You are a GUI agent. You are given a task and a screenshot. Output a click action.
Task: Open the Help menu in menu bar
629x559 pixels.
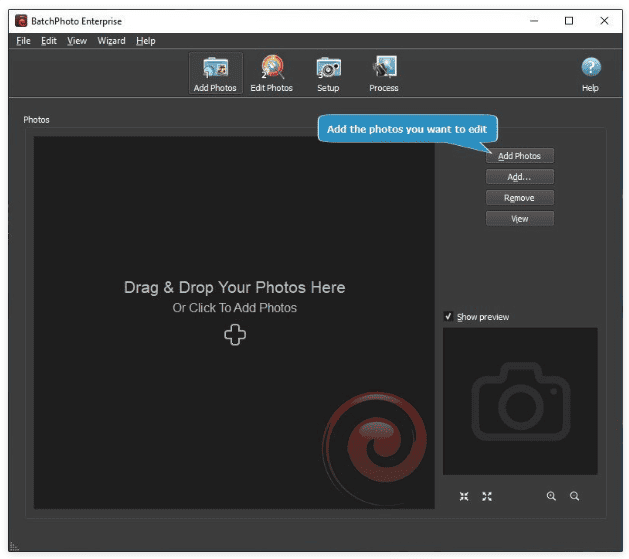[x=146, y=41]
